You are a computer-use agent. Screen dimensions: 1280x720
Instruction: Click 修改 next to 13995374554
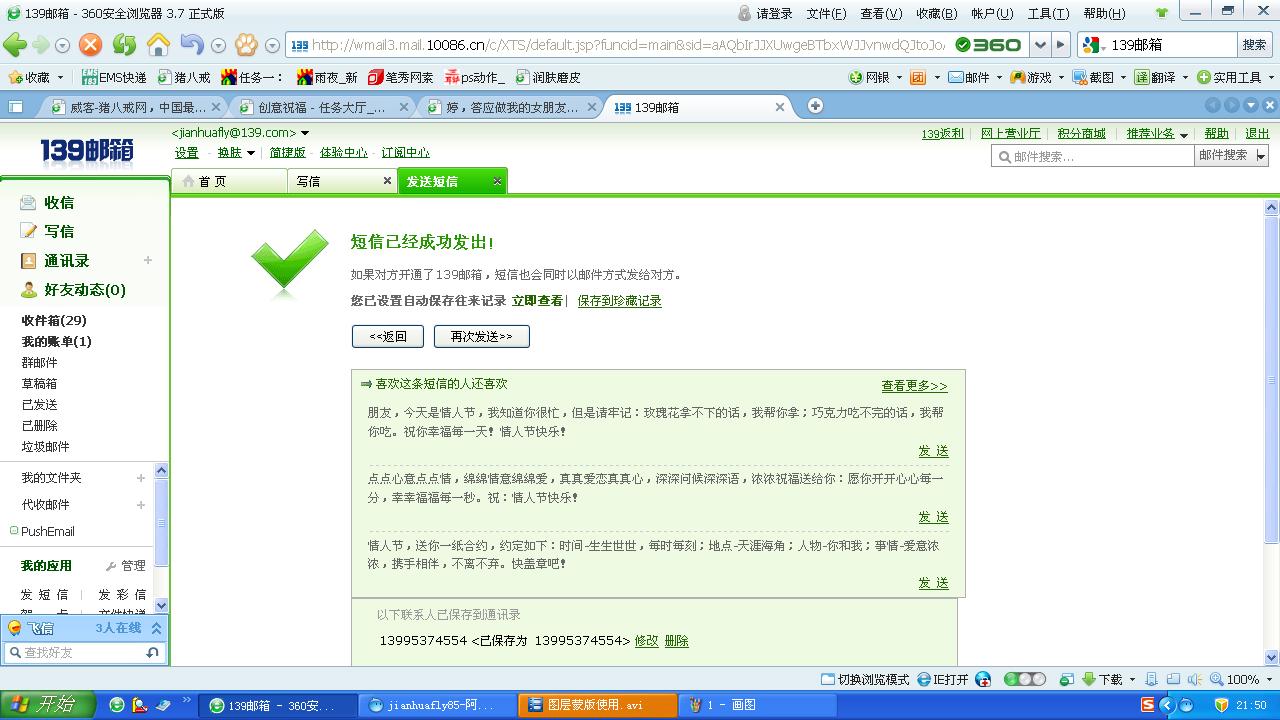click(x=646, y=641)
